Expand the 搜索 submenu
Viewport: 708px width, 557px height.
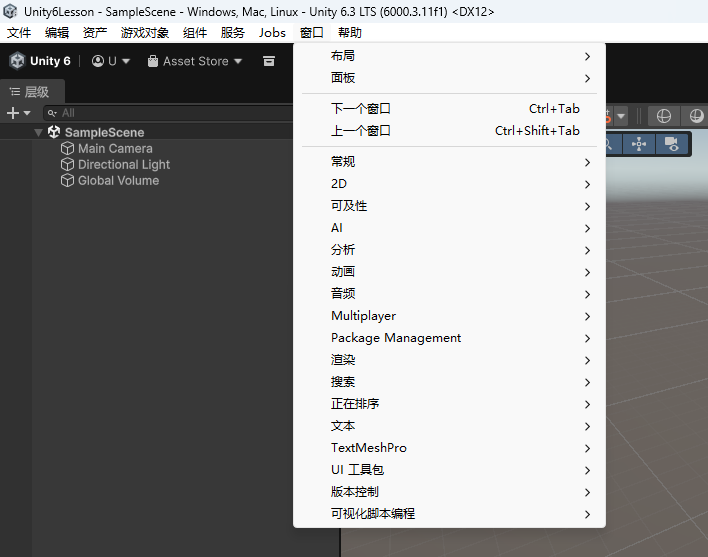[449, 382]
